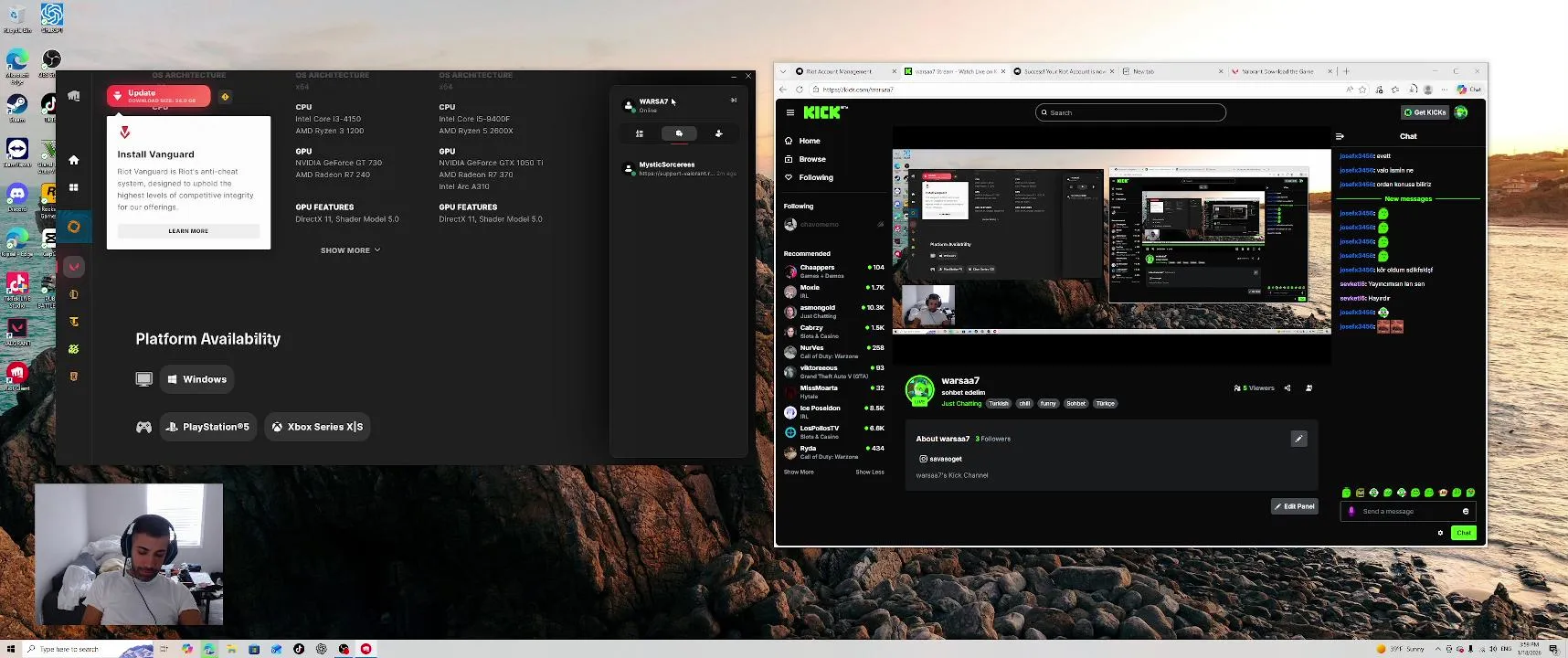This screenshot has width=1568, height=658.
Task: Open Ice Poseidon recommended channel
Action: click(x=833, y=412)
